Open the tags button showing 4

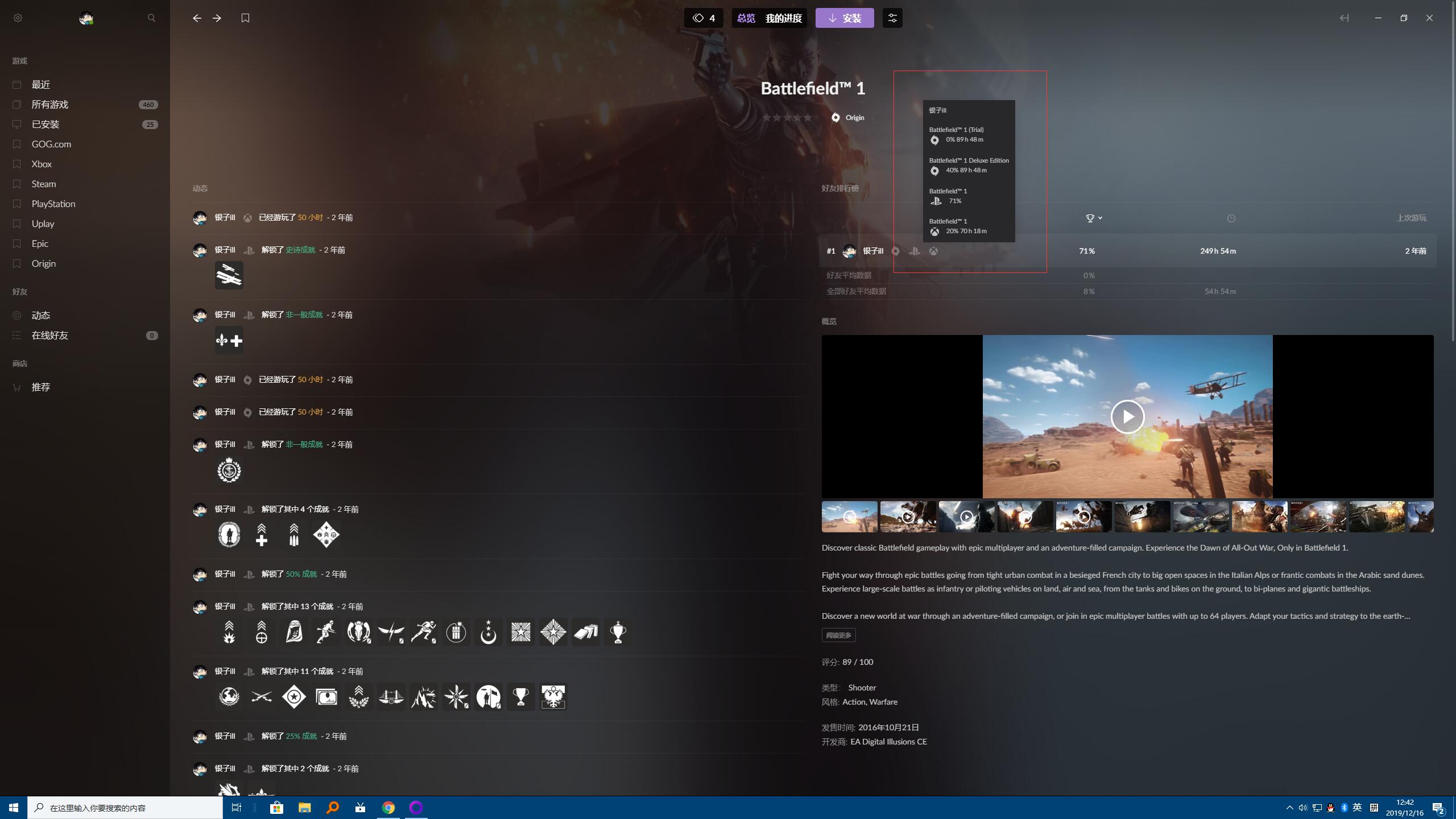704,18
